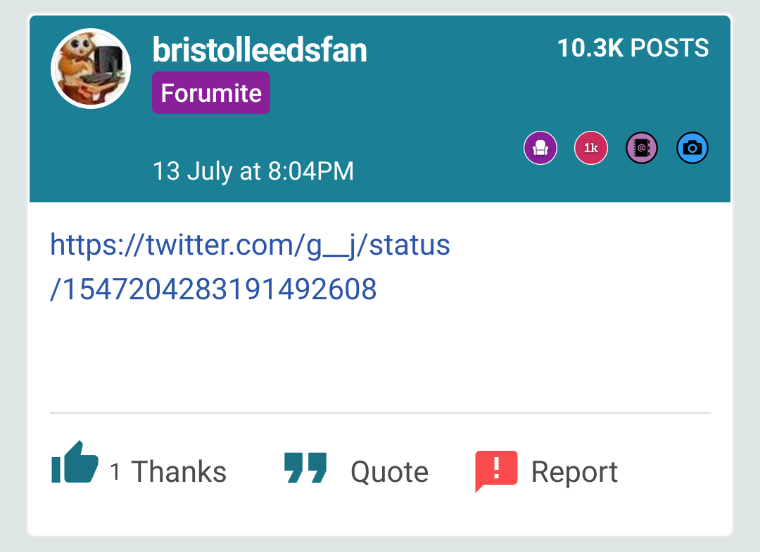Screen dimensions: 760x552
Task: Click the red 1k badge icon
Action: [x=591, y=148]
